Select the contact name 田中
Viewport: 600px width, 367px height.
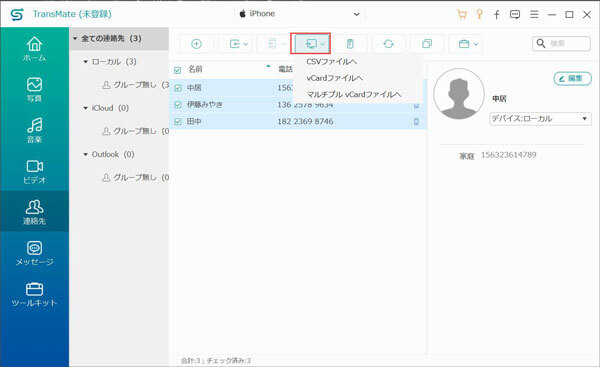click(194, 121)
